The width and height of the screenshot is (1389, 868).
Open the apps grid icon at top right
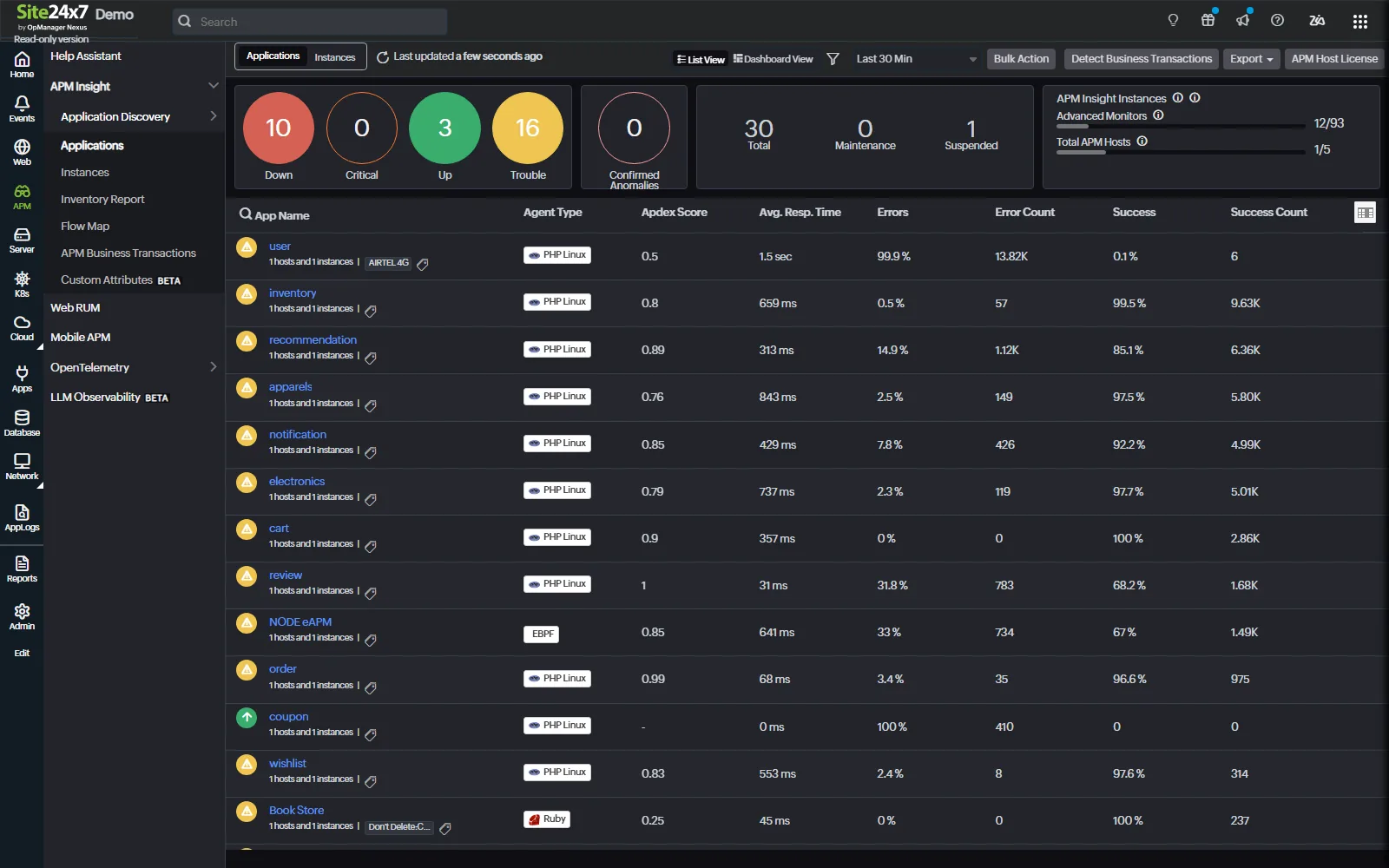pyautogui.click(x=1359, y=21)
